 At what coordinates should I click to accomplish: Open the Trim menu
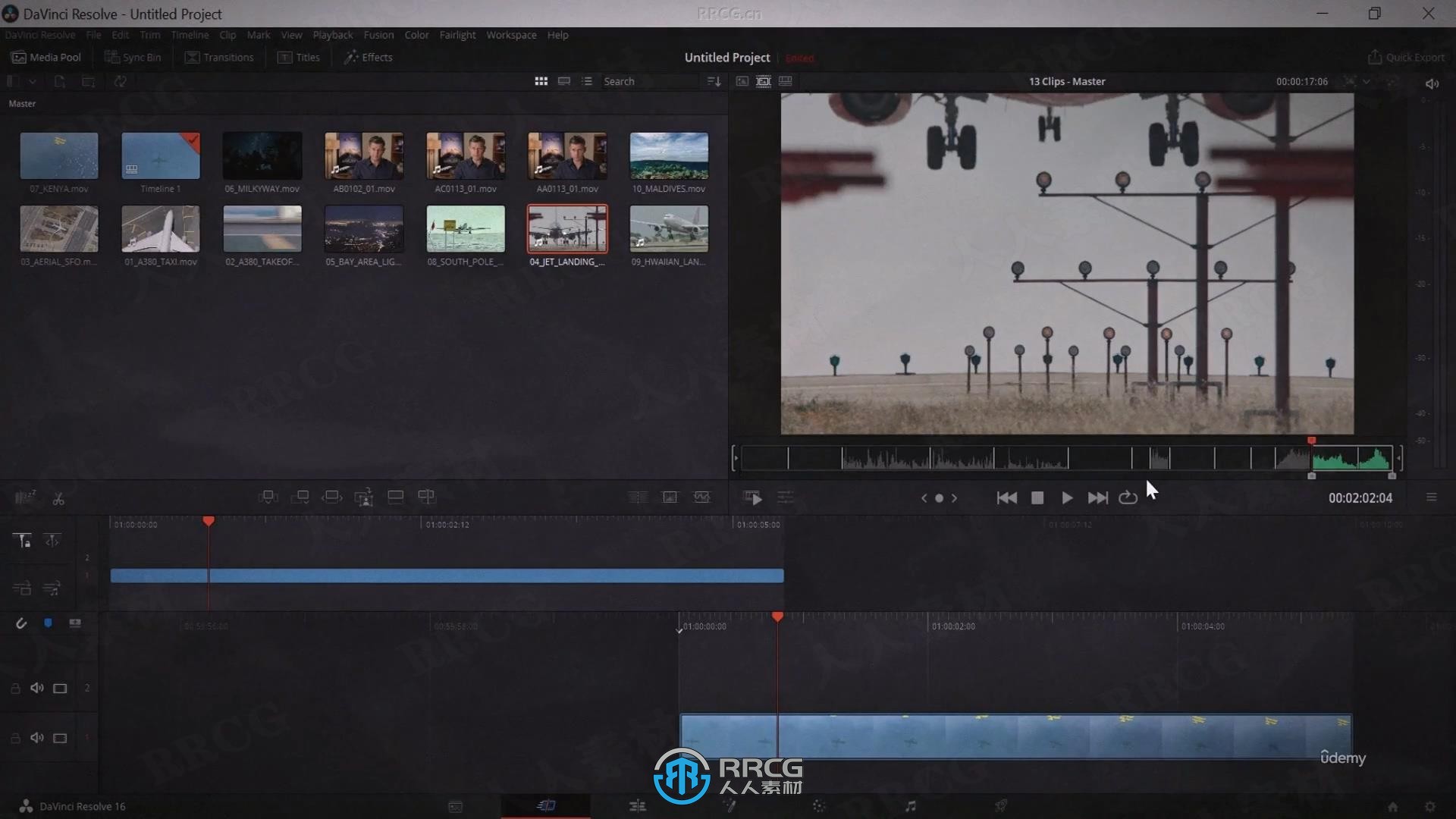coord(149,35)
